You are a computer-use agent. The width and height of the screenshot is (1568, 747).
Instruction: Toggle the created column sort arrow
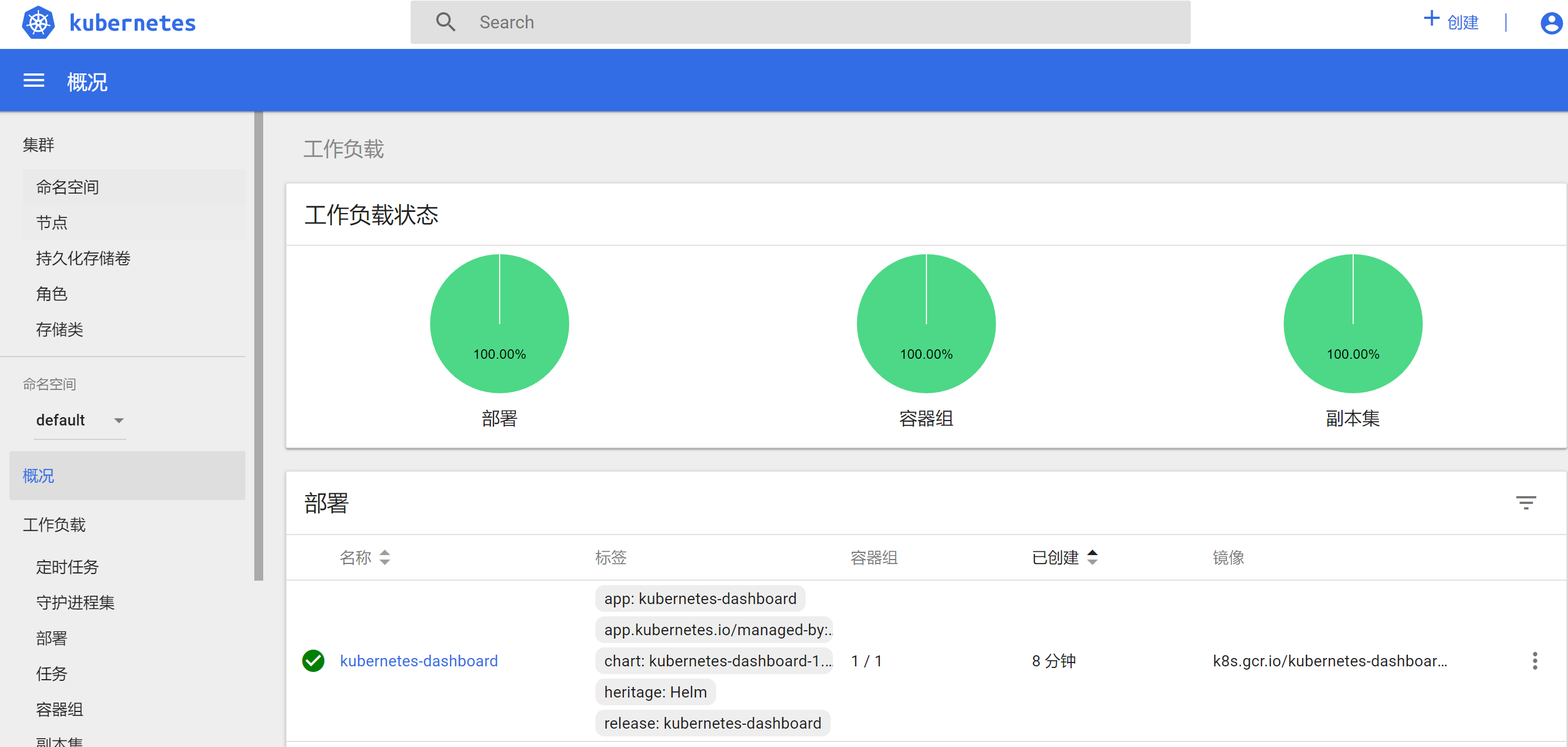point(1092,557)
